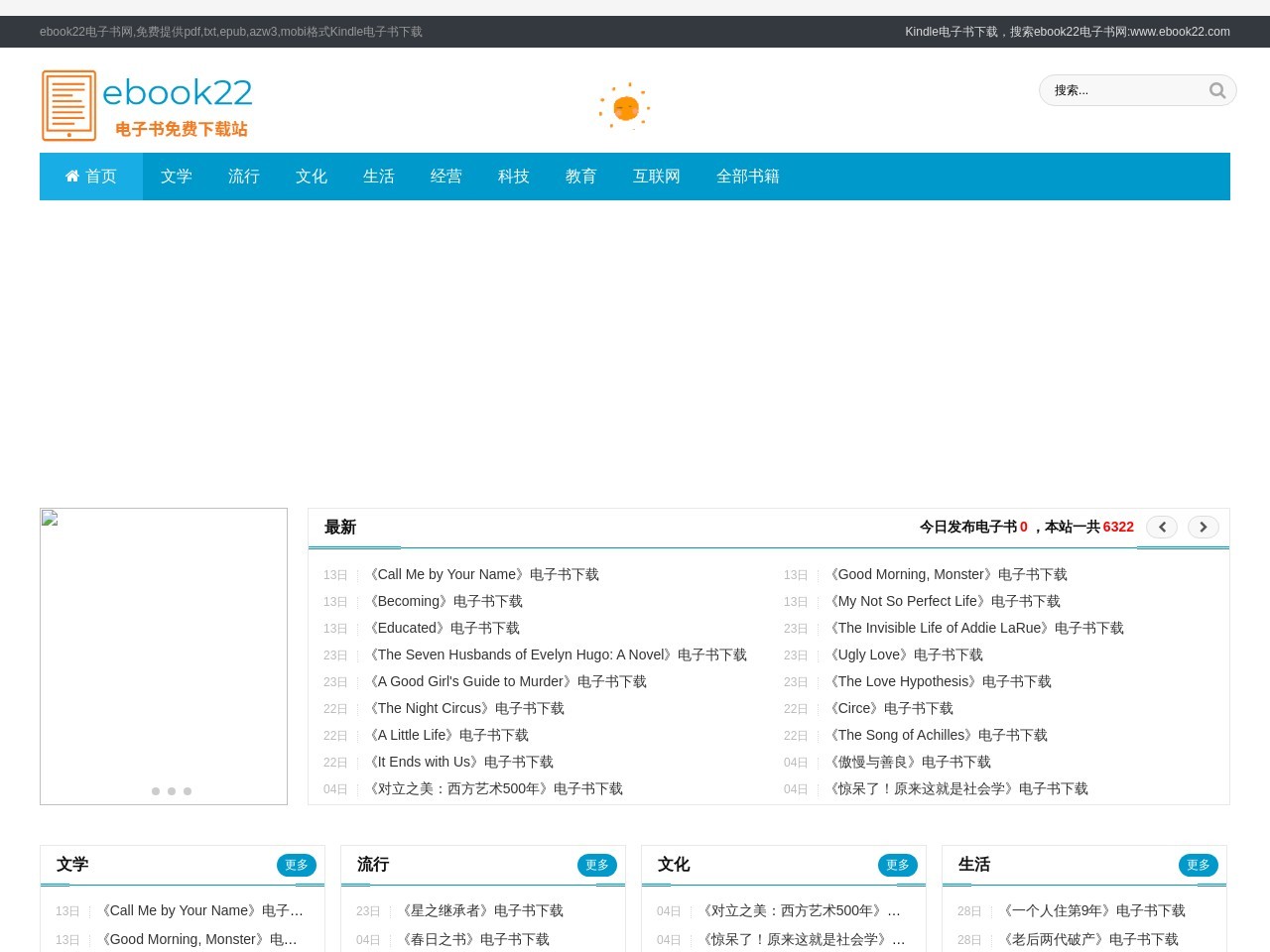Click the 文化 section heading
The image size is (1270, 952).
pyautogui.click(x=674, y=865)
